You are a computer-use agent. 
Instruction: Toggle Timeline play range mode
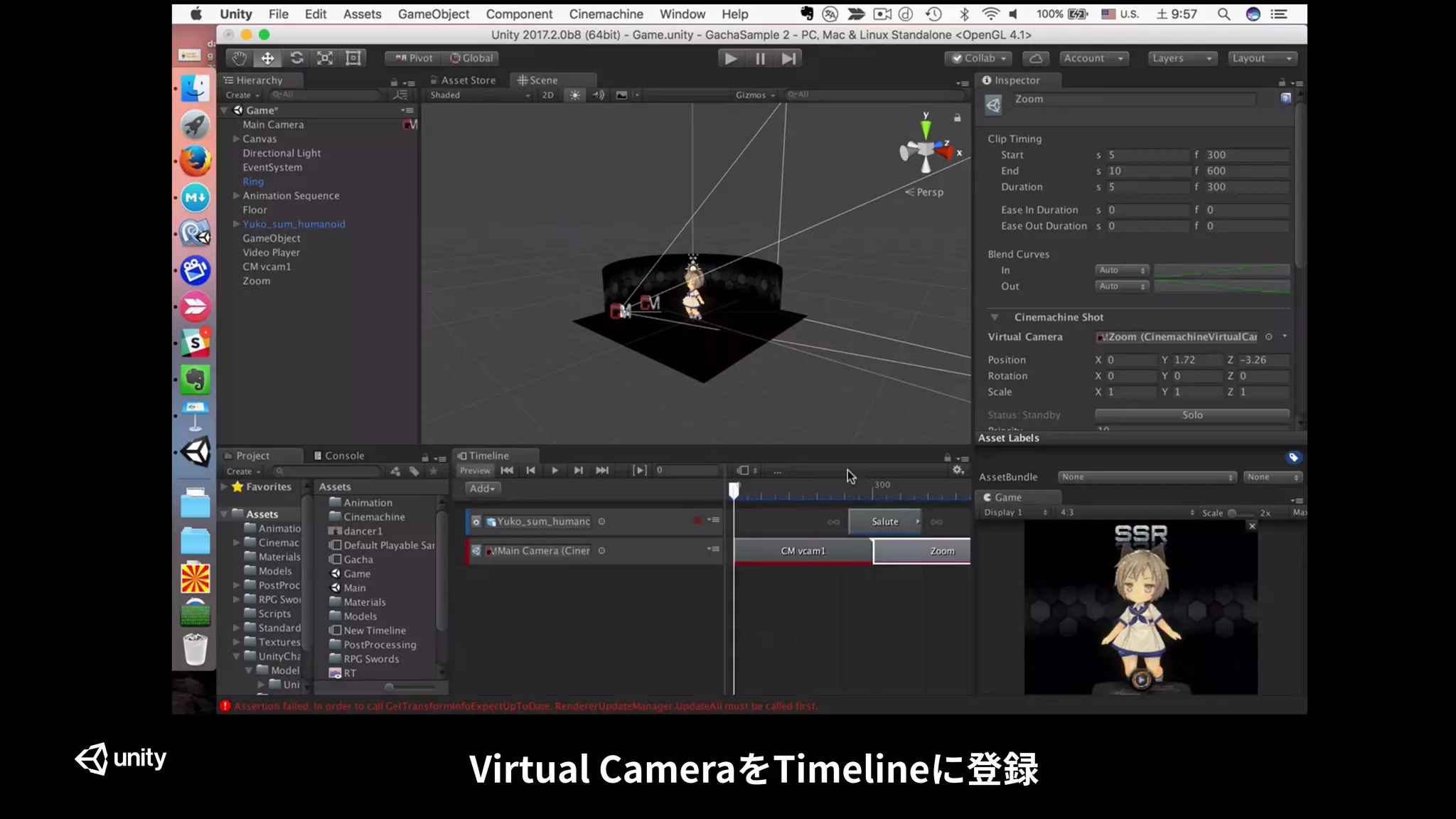click(x=640, y=470)
